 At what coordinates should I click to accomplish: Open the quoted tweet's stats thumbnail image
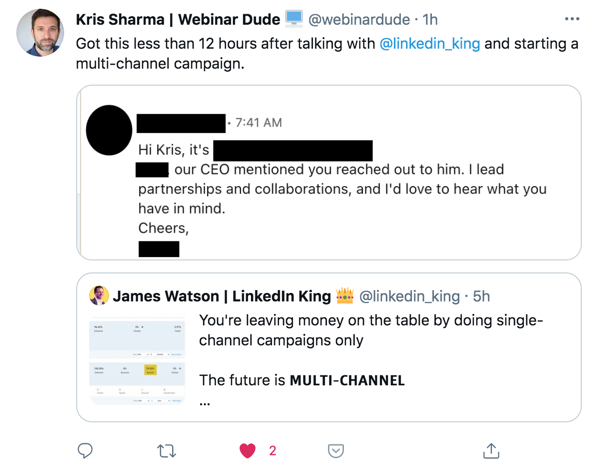click(x=137, y=360)
